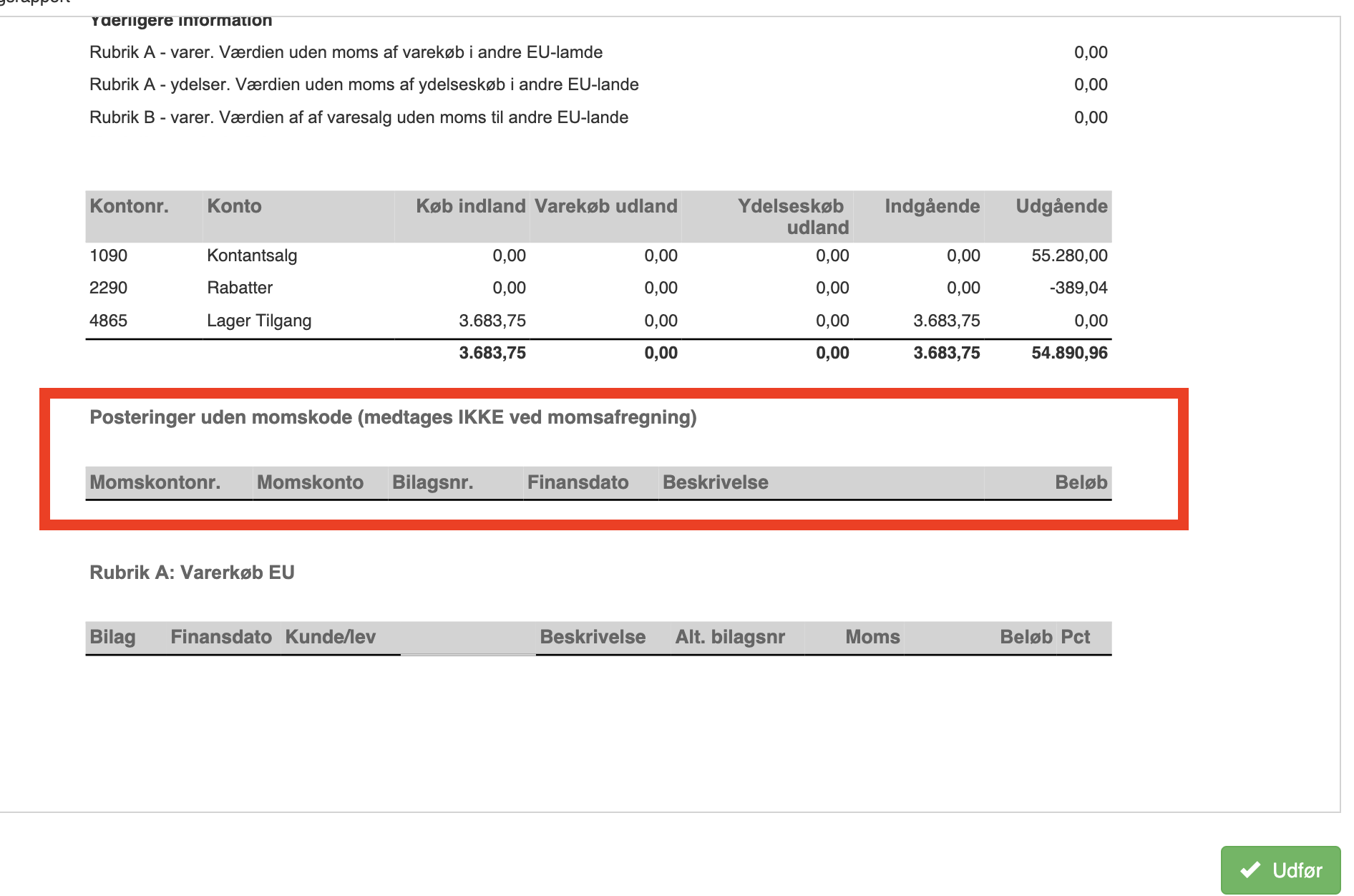Image resolution: width=1354 pixels, height=896 pixels.
Task: Click the checkmark icon on Udfør
Action: [x=1250, y=870]
